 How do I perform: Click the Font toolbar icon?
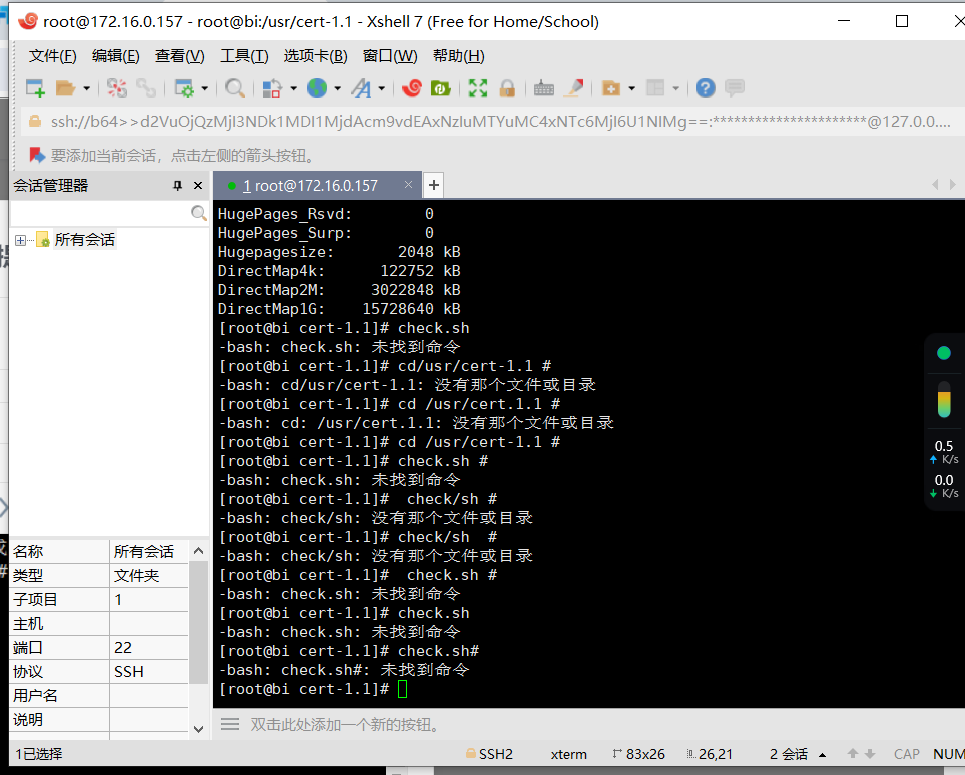pyautogui.click(x=361, y=88)
